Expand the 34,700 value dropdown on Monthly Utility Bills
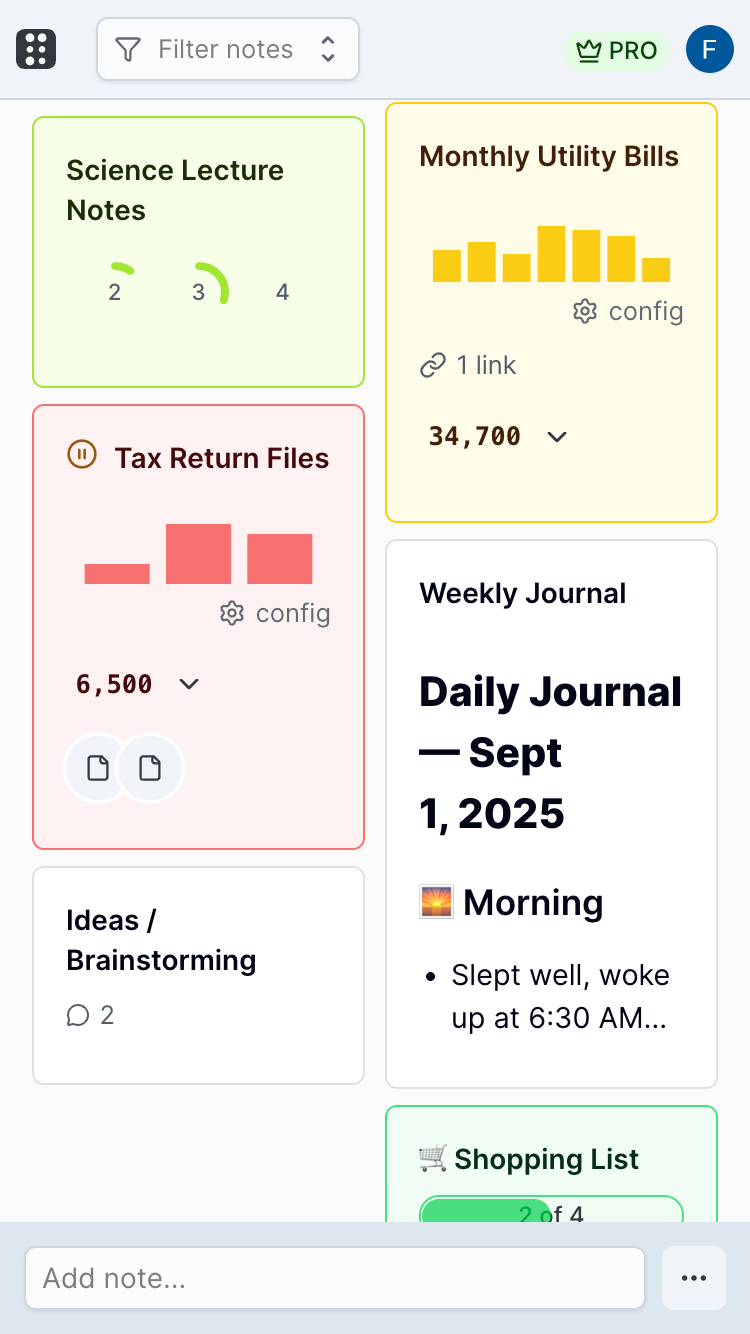This screenshot has height=1334, width=750. coord(557,436)
